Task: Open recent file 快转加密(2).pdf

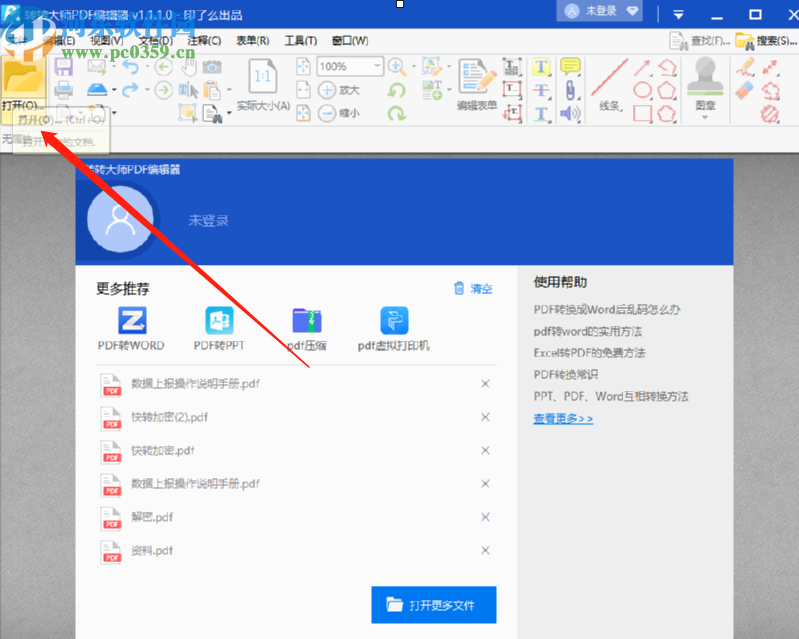Action: pyautogui.click(x=170, y=417)
